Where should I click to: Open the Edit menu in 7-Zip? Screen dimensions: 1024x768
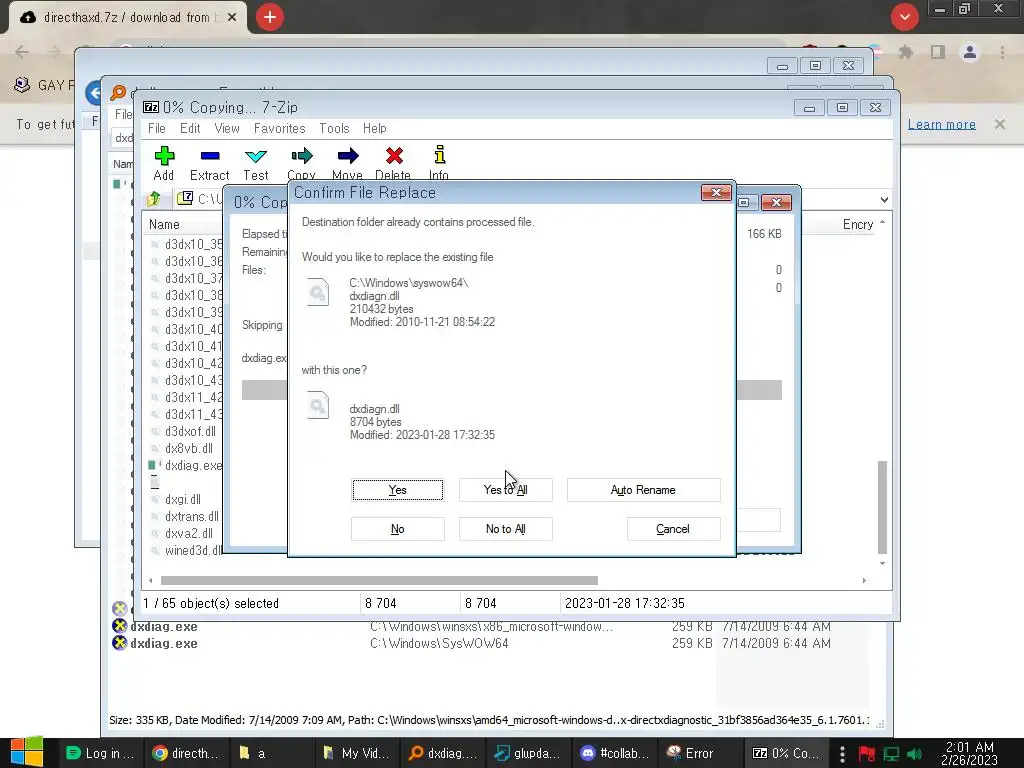tap(190, 129)
